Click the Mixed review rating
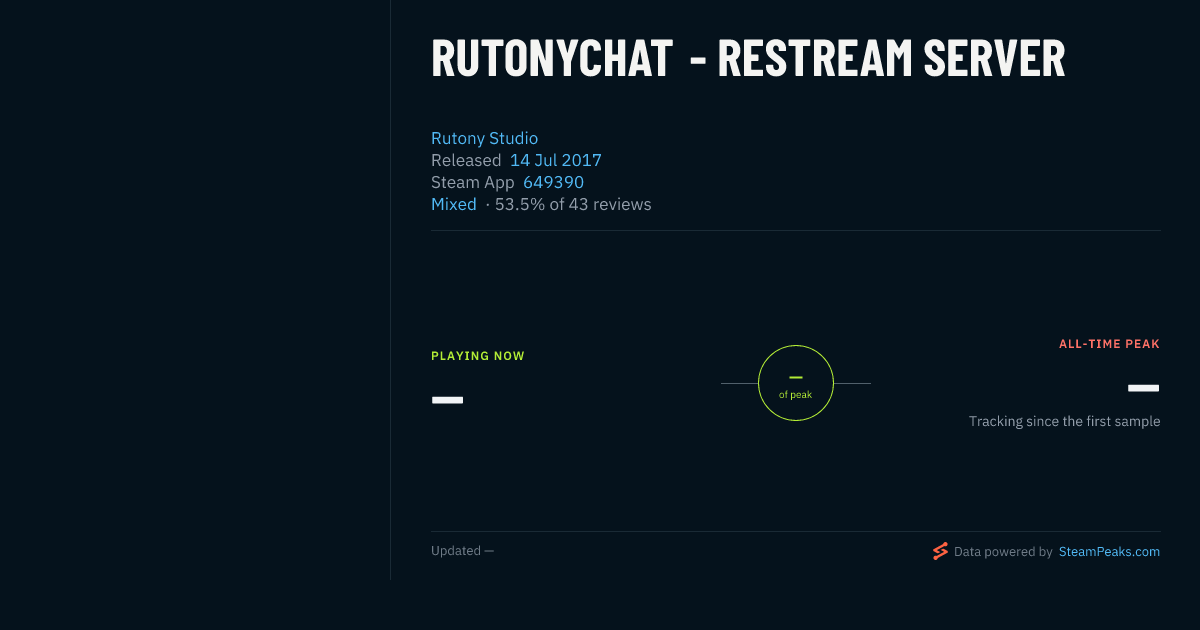The height and width of the screenshot is (630, 1200). (453, 204)
